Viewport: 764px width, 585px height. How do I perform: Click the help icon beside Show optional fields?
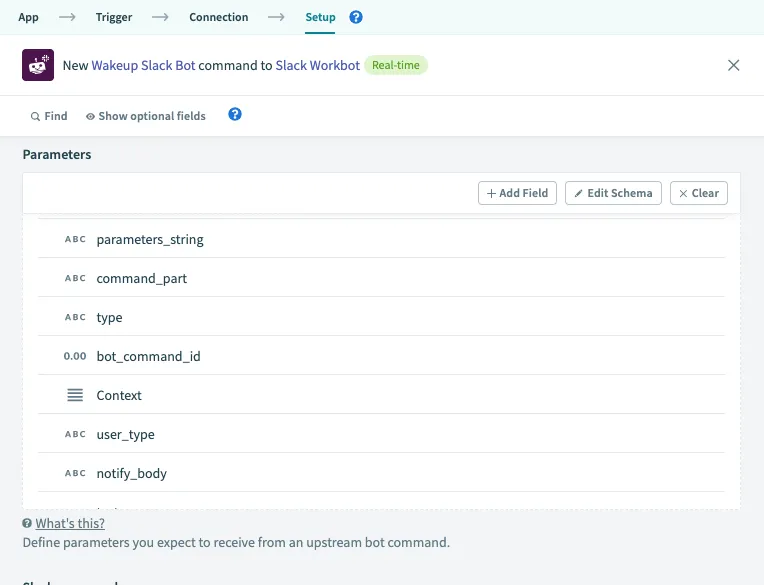235,115
